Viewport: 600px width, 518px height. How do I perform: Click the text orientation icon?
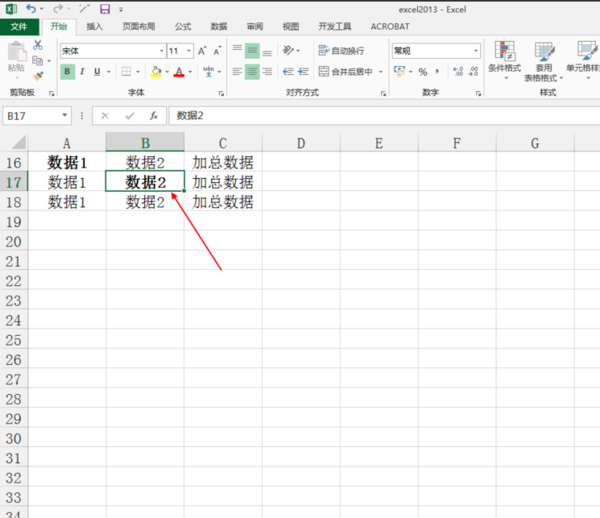288,50
